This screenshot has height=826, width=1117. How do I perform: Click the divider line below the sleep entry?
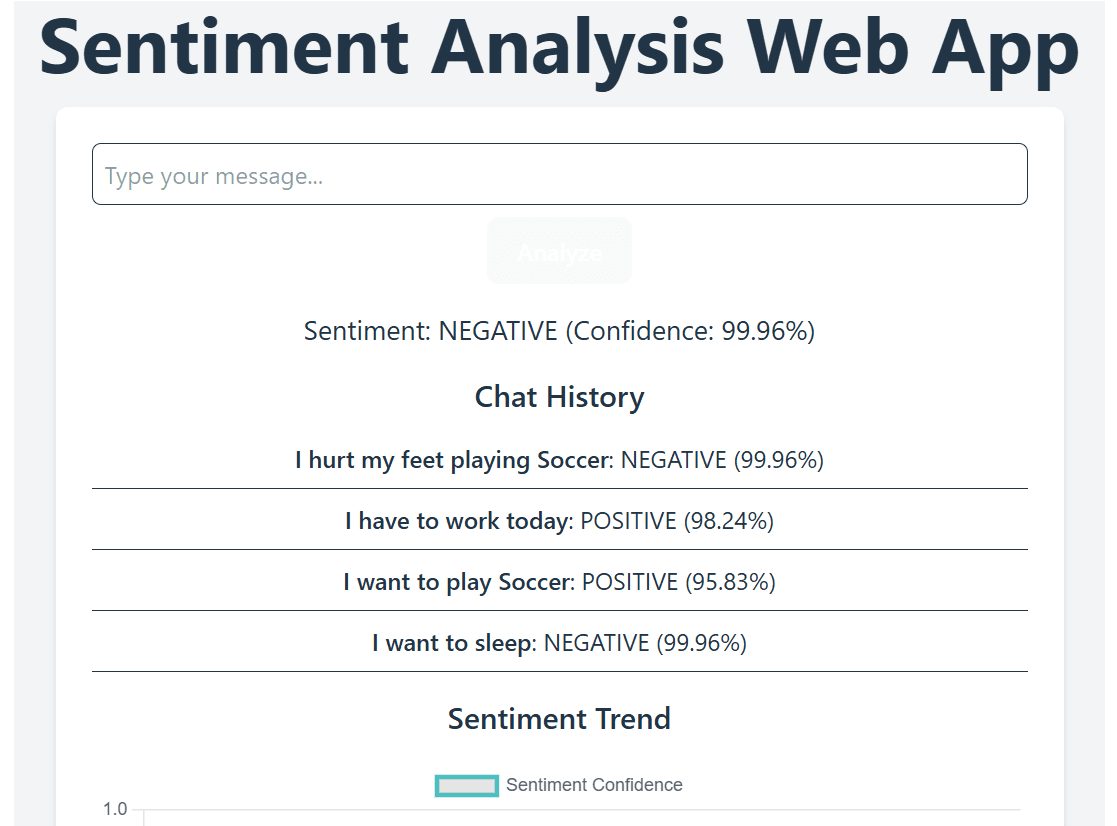[559, 672]
